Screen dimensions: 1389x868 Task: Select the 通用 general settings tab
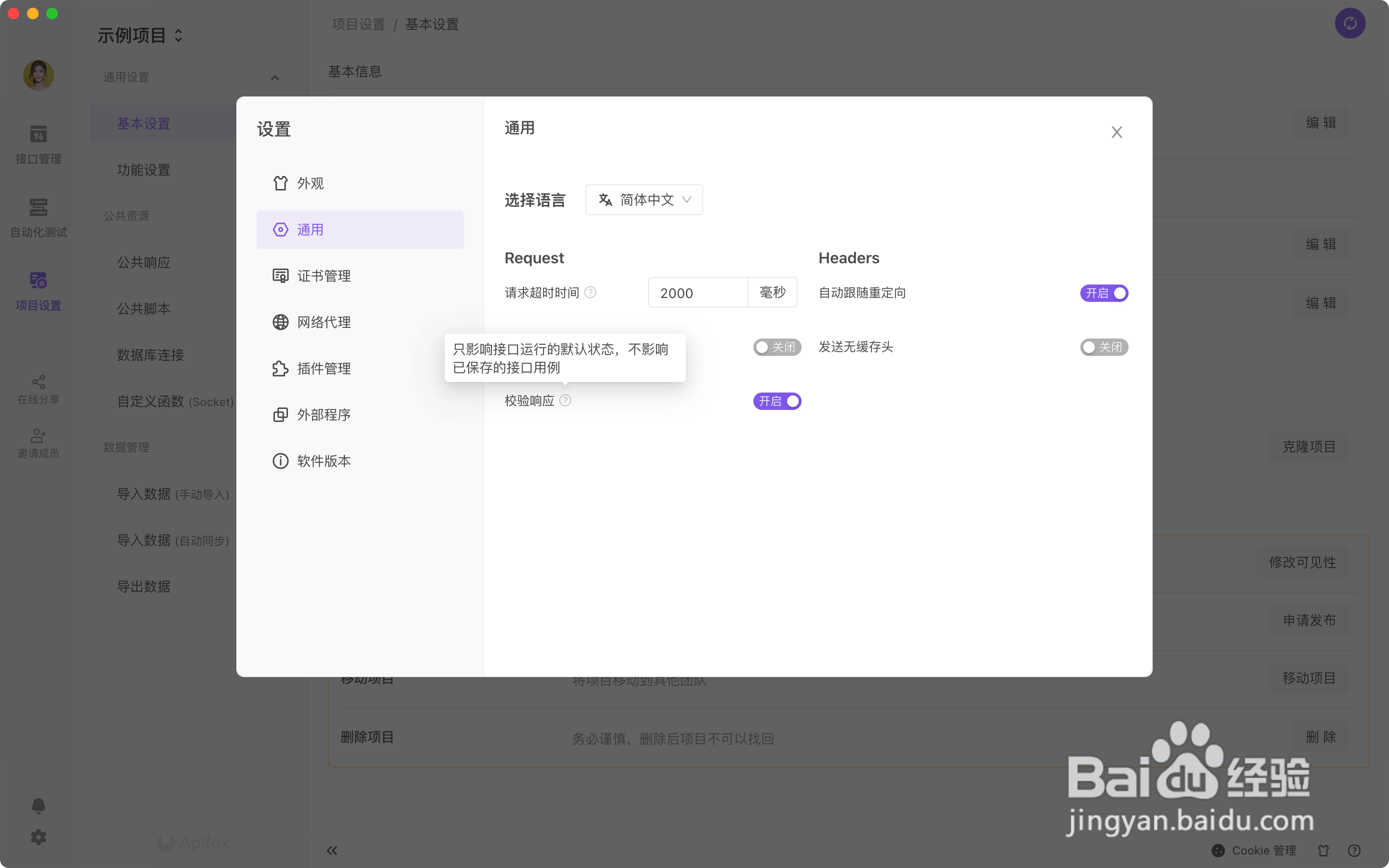tap(360, 230)
